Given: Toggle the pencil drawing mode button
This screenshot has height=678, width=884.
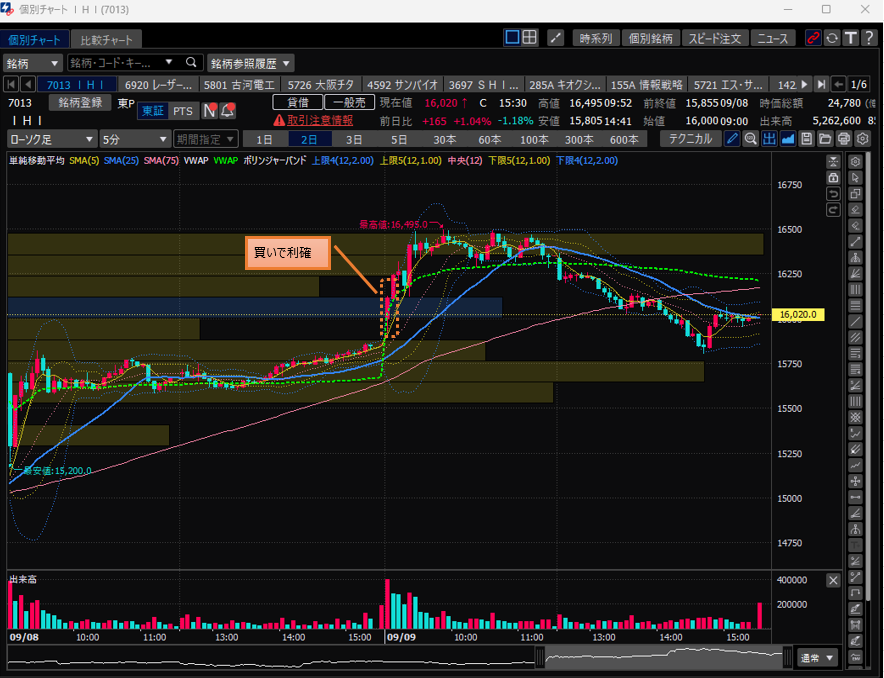Looking at the screenshot, I should tap(733, 139).
